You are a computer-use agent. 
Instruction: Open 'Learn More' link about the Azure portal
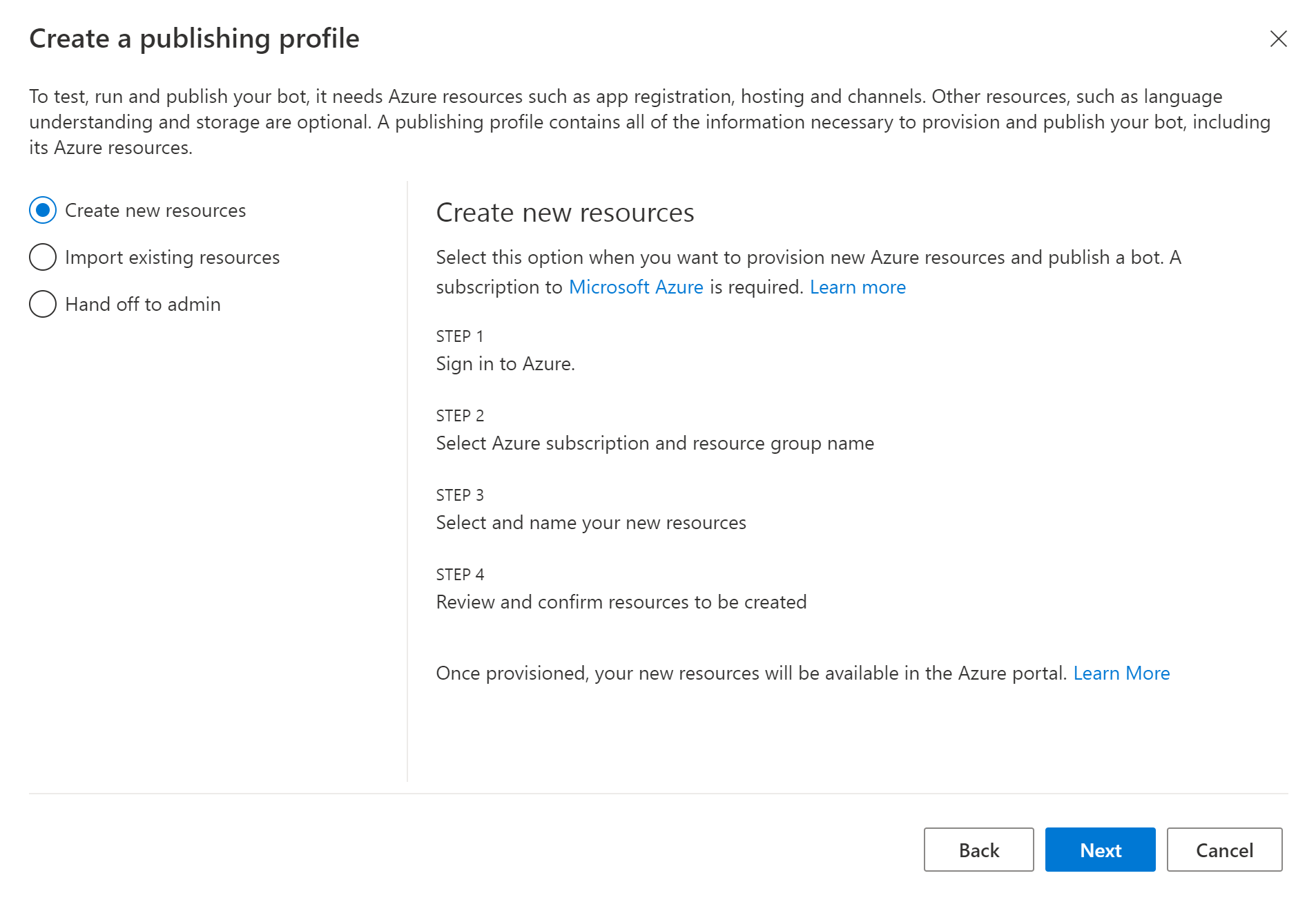click(x=1121, y=673)
